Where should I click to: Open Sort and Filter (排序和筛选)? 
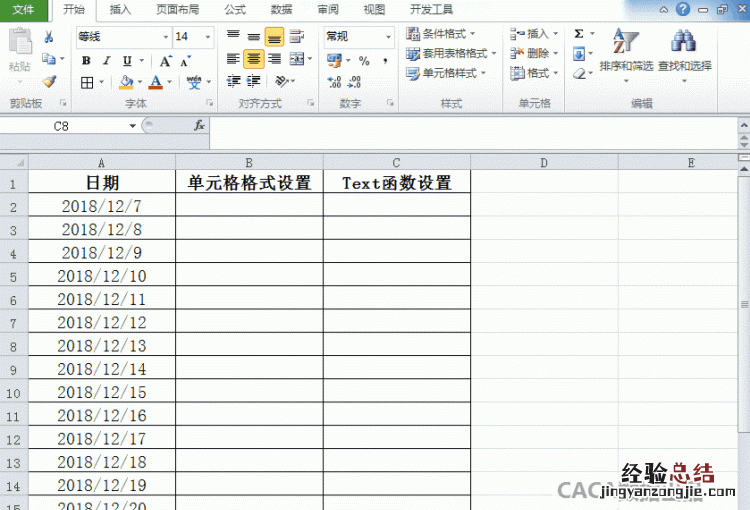coord(626,54)
